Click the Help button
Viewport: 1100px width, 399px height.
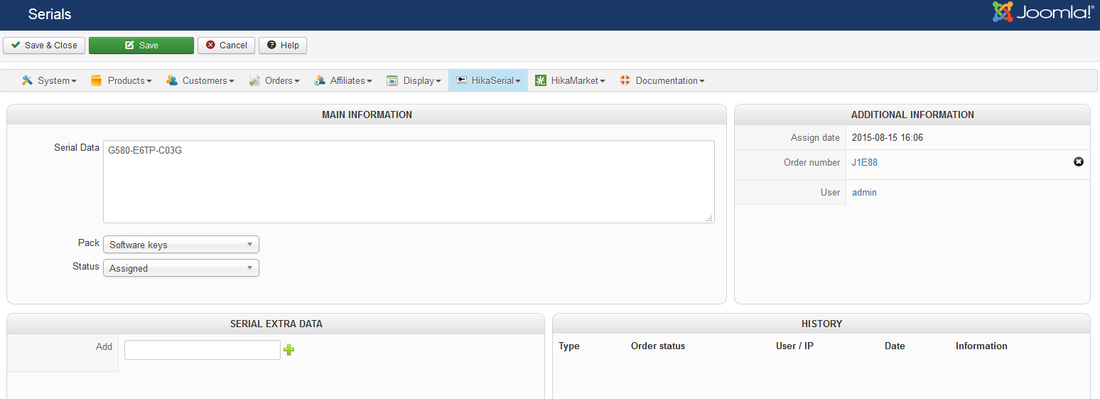pyautogui.click(x=283, y=45)
